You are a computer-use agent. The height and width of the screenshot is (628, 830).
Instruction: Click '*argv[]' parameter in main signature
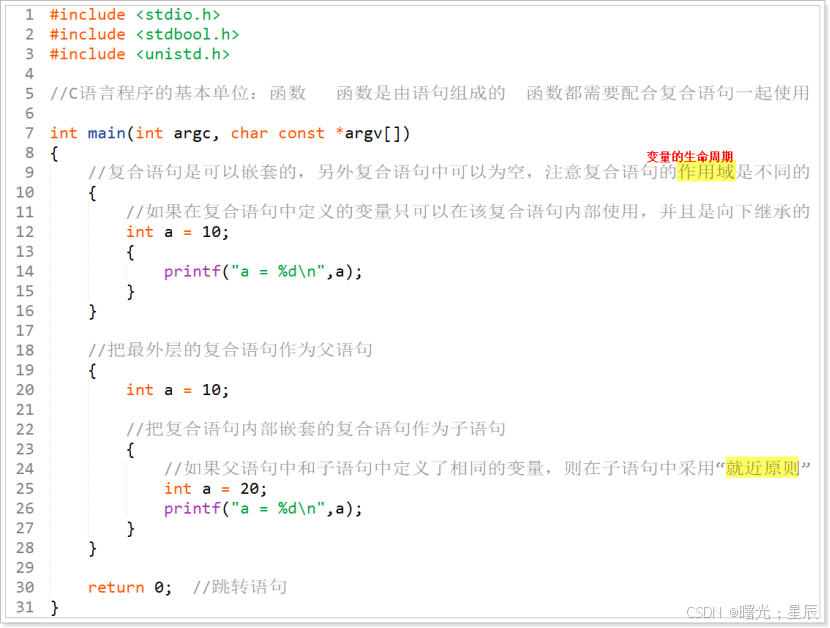373,133
